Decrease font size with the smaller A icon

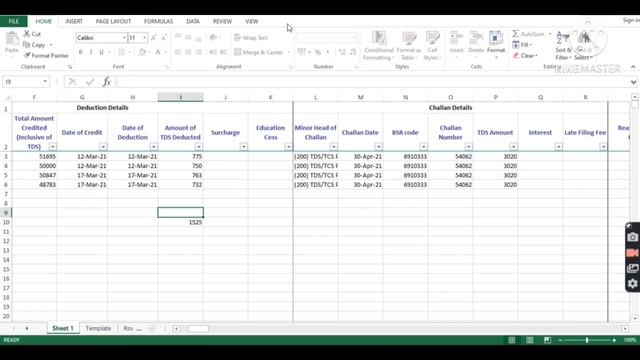point(164,38)
